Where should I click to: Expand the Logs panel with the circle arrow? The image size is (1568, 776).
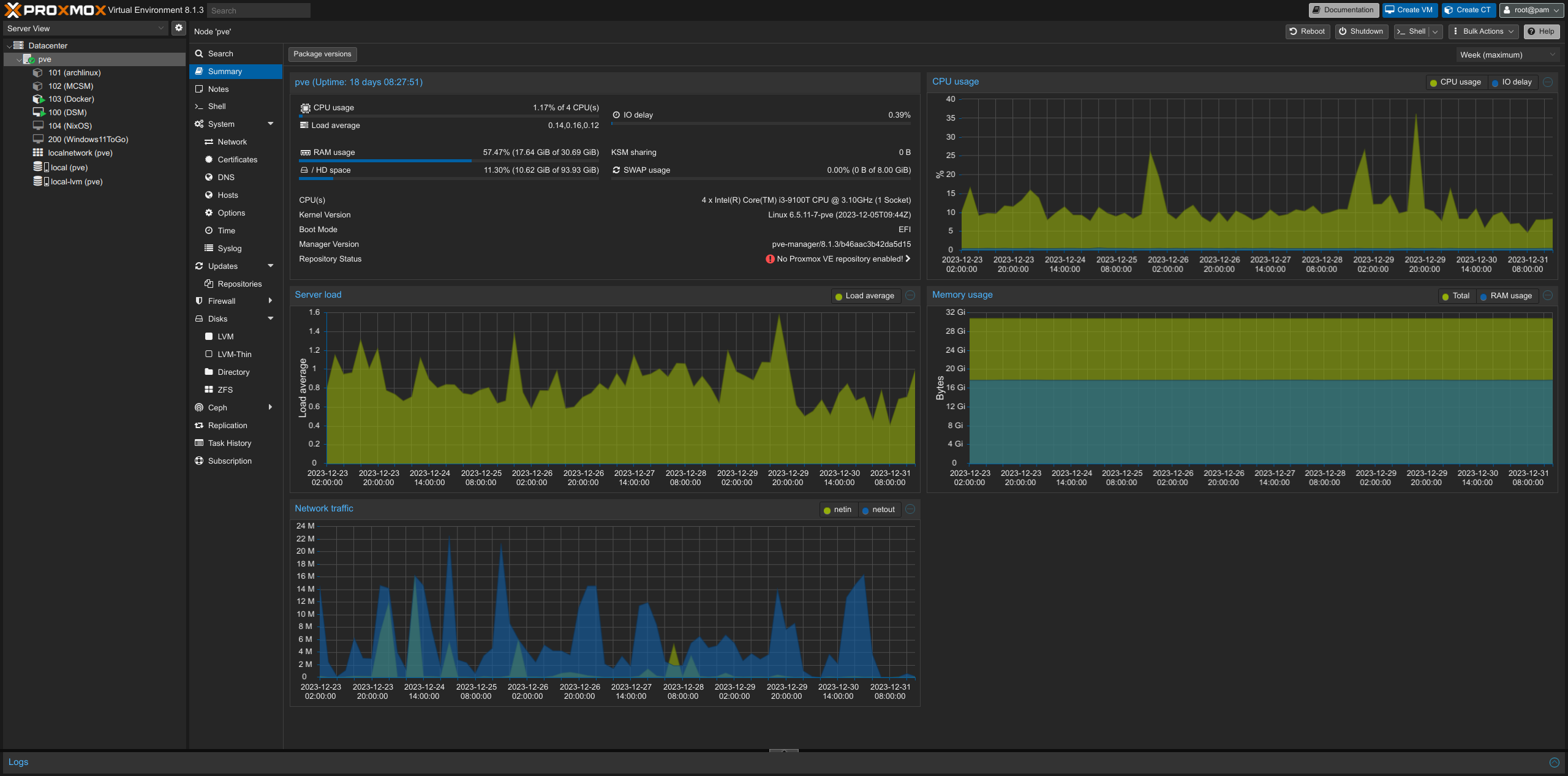[x=1554, y=763]
